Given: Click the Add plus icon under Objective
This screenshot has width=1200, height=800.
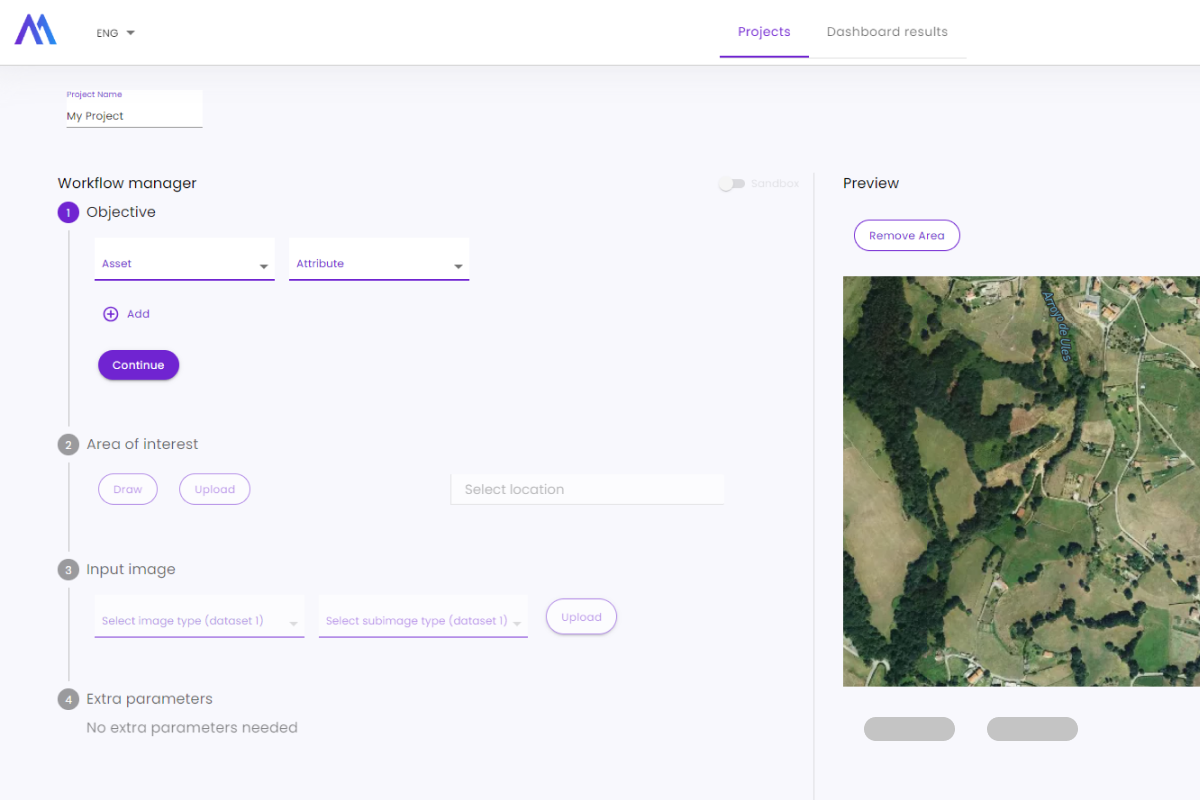Looking at the screenshot, I should pos(112,314).
